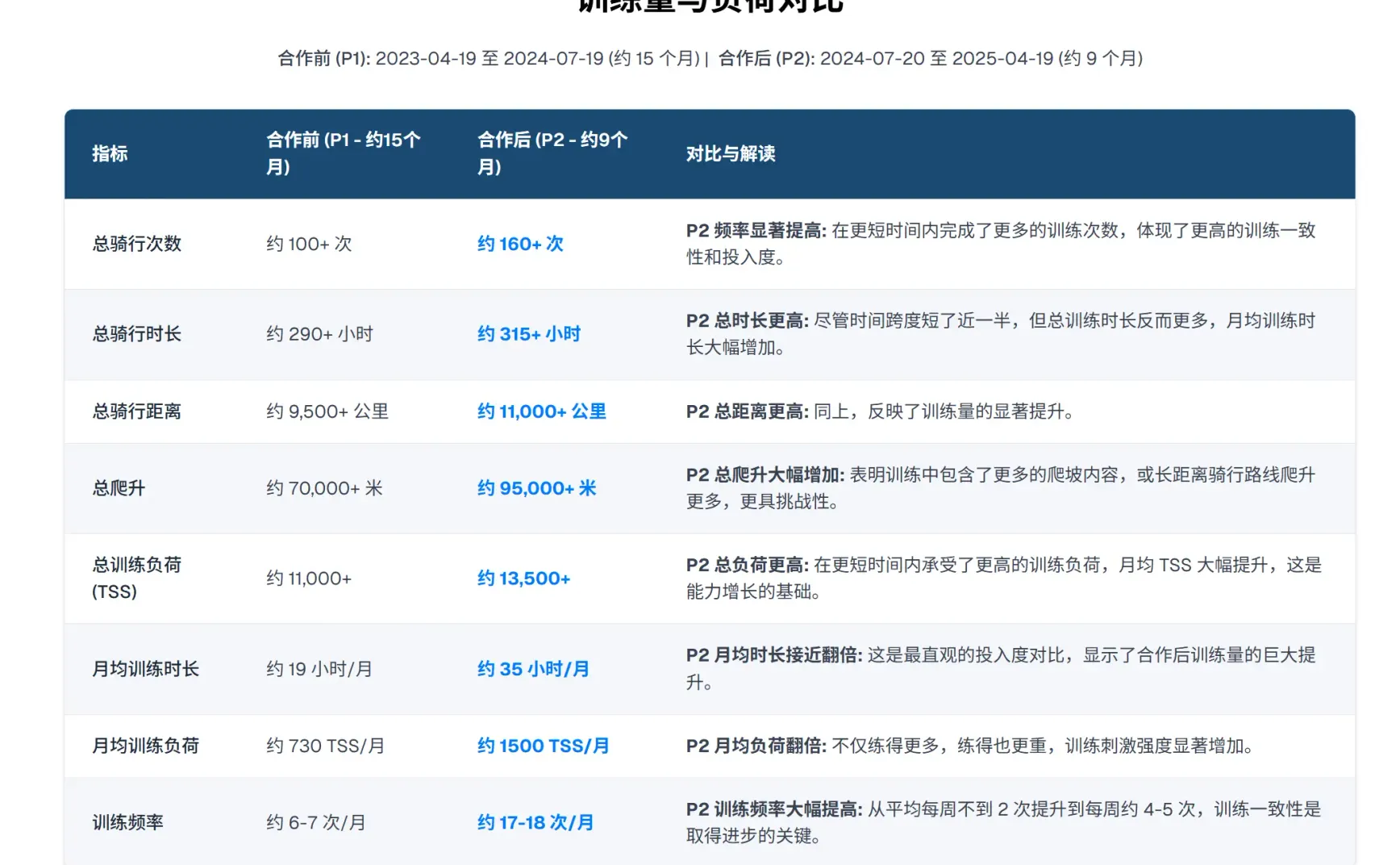
Task: Select the '训练频率' row label
Action: pos(128,822)
